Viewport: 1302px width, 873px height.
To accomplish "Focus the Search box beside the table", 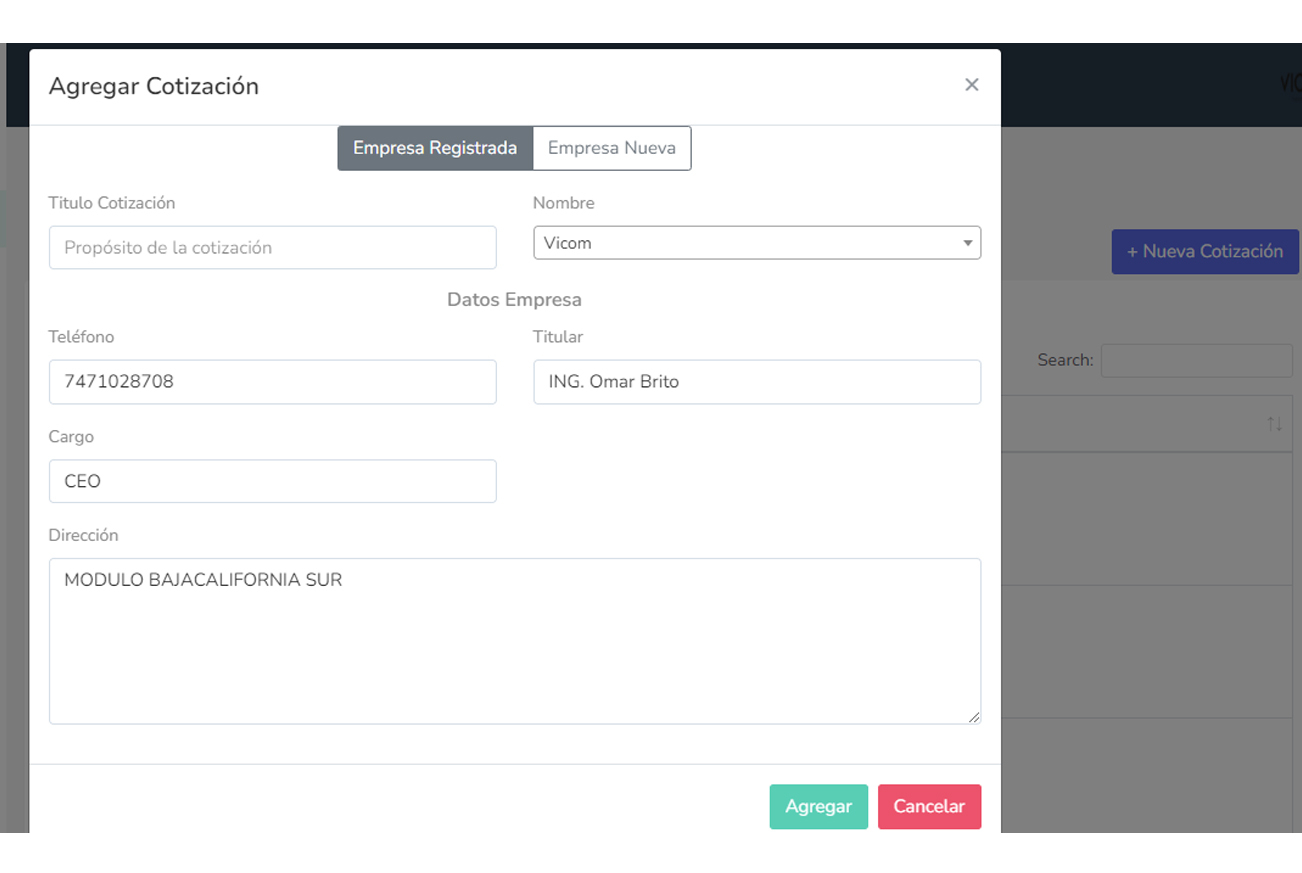I will pyautogui.click(x=1196, y=361).
